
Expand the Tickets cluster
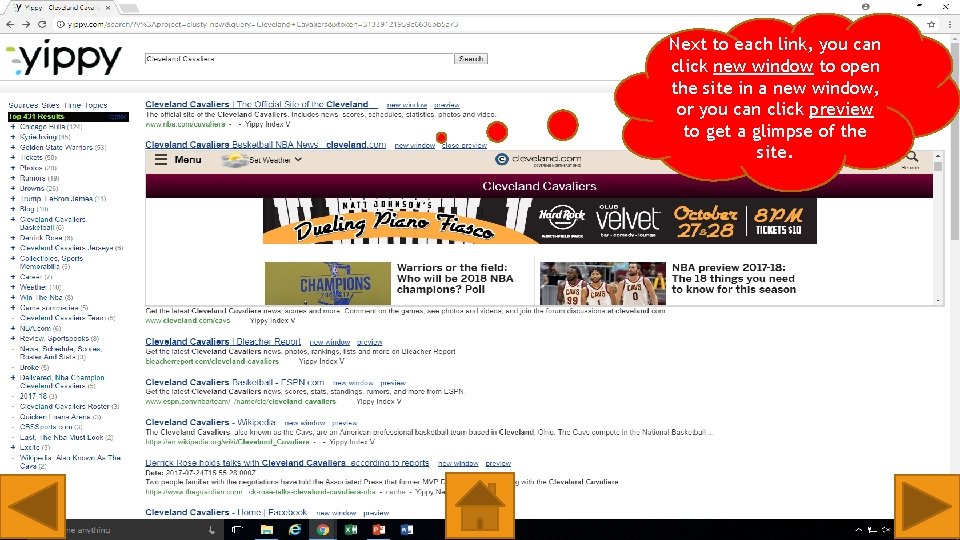click(x=13, y=157)
